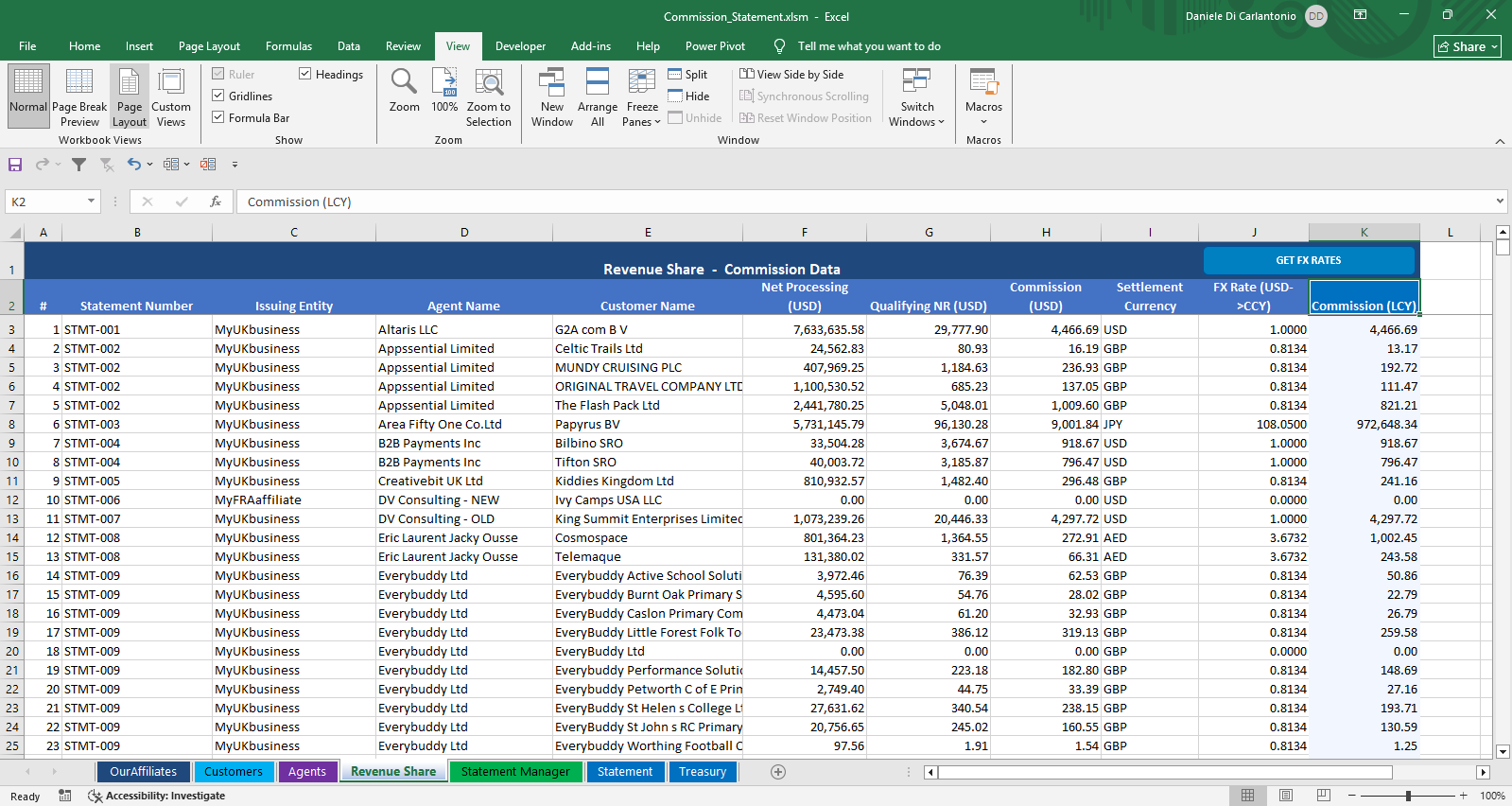
Task: Open the Name Box dropdown
Action: pyautogui.click(x=91, y=201)
